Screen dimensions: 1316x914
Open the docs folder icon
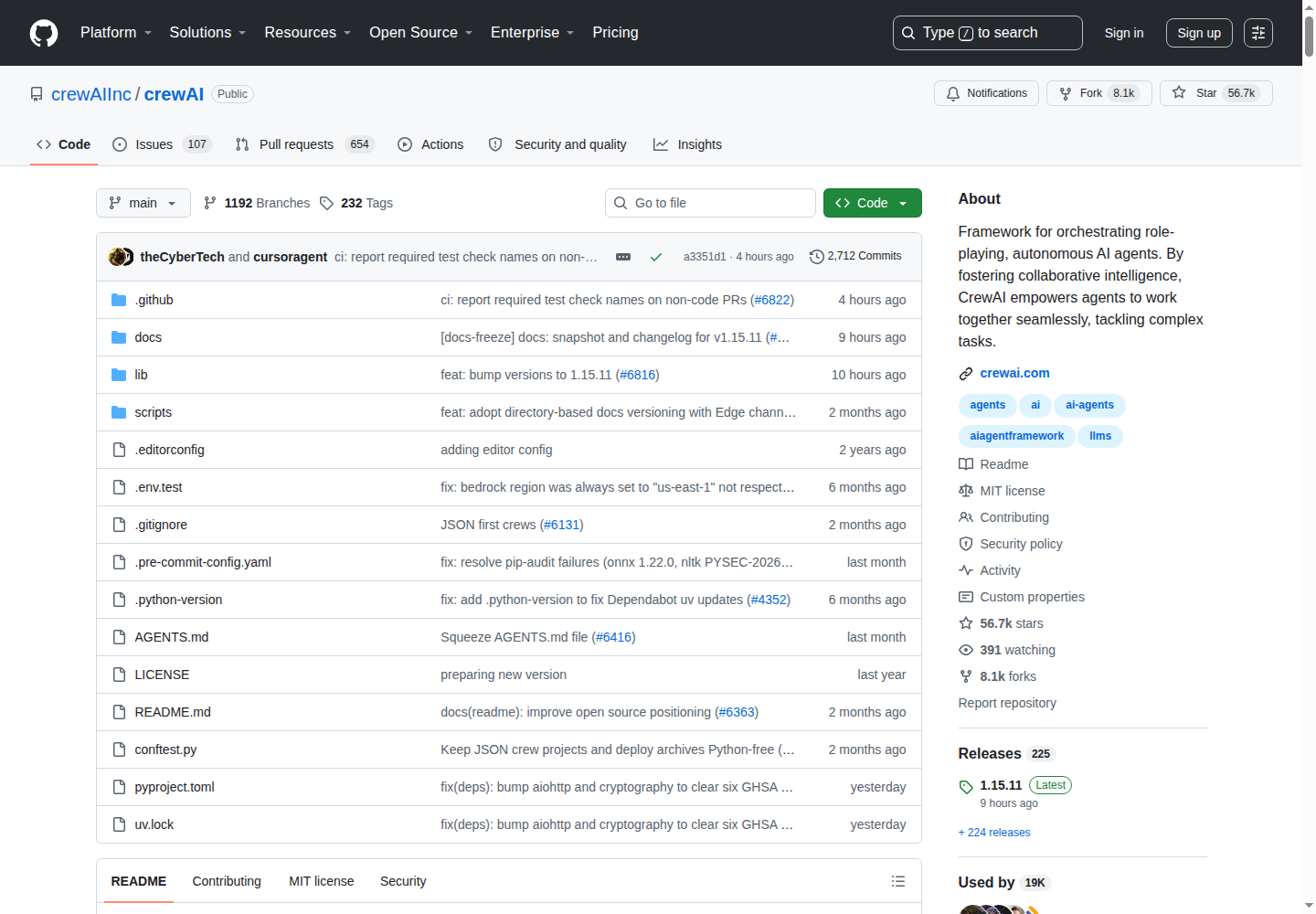(x=119, y=337)
